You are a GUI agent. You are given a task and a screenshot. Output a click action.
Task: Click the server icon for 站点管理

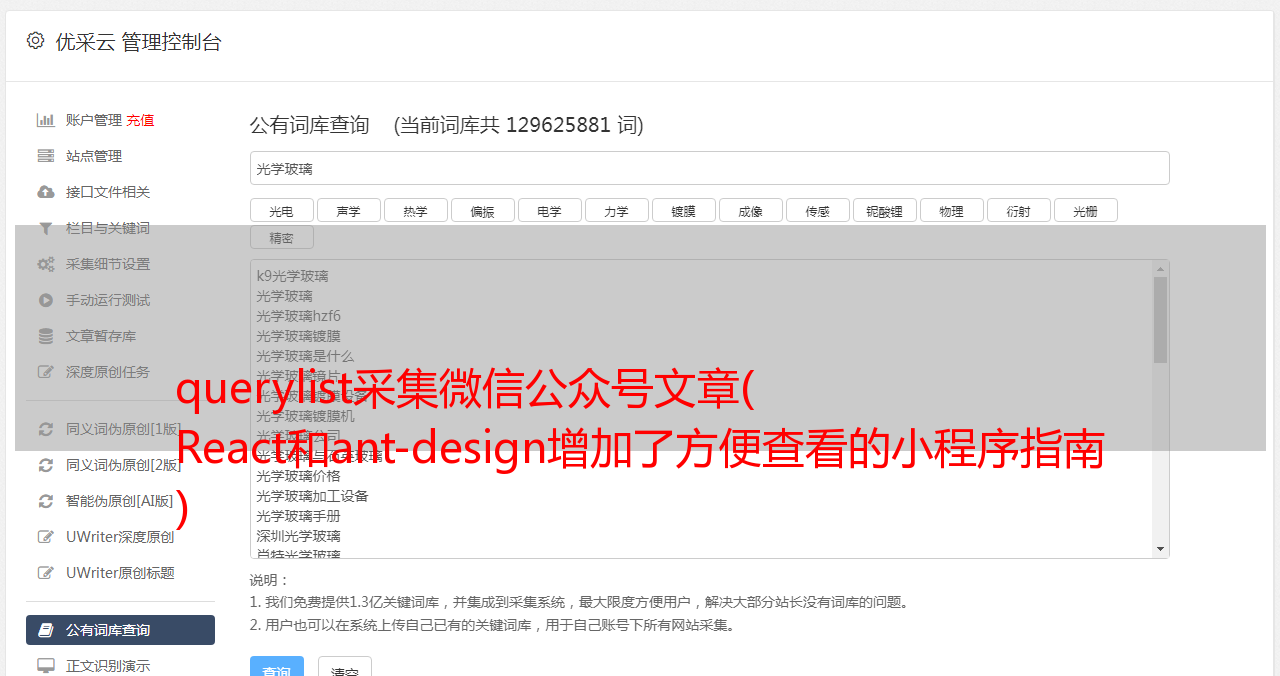[x=46, y=156]
